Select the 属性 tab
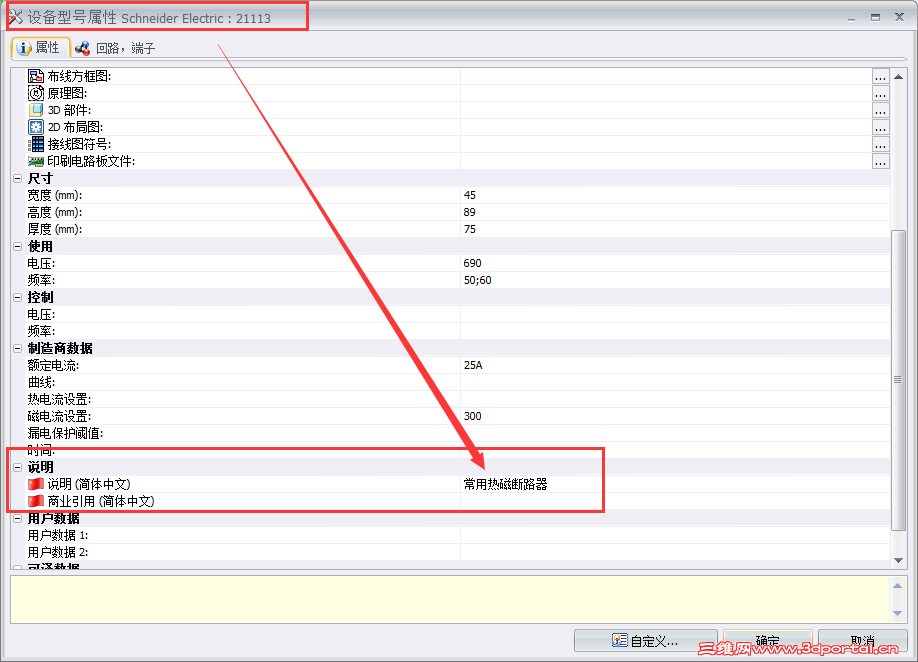 pos(40,47)
